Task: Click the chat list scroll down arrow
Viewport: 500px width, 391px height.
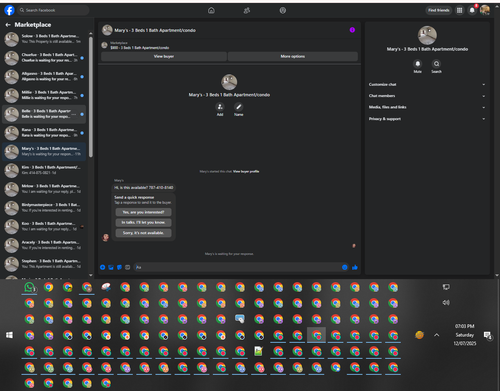Action: point(91,275)
